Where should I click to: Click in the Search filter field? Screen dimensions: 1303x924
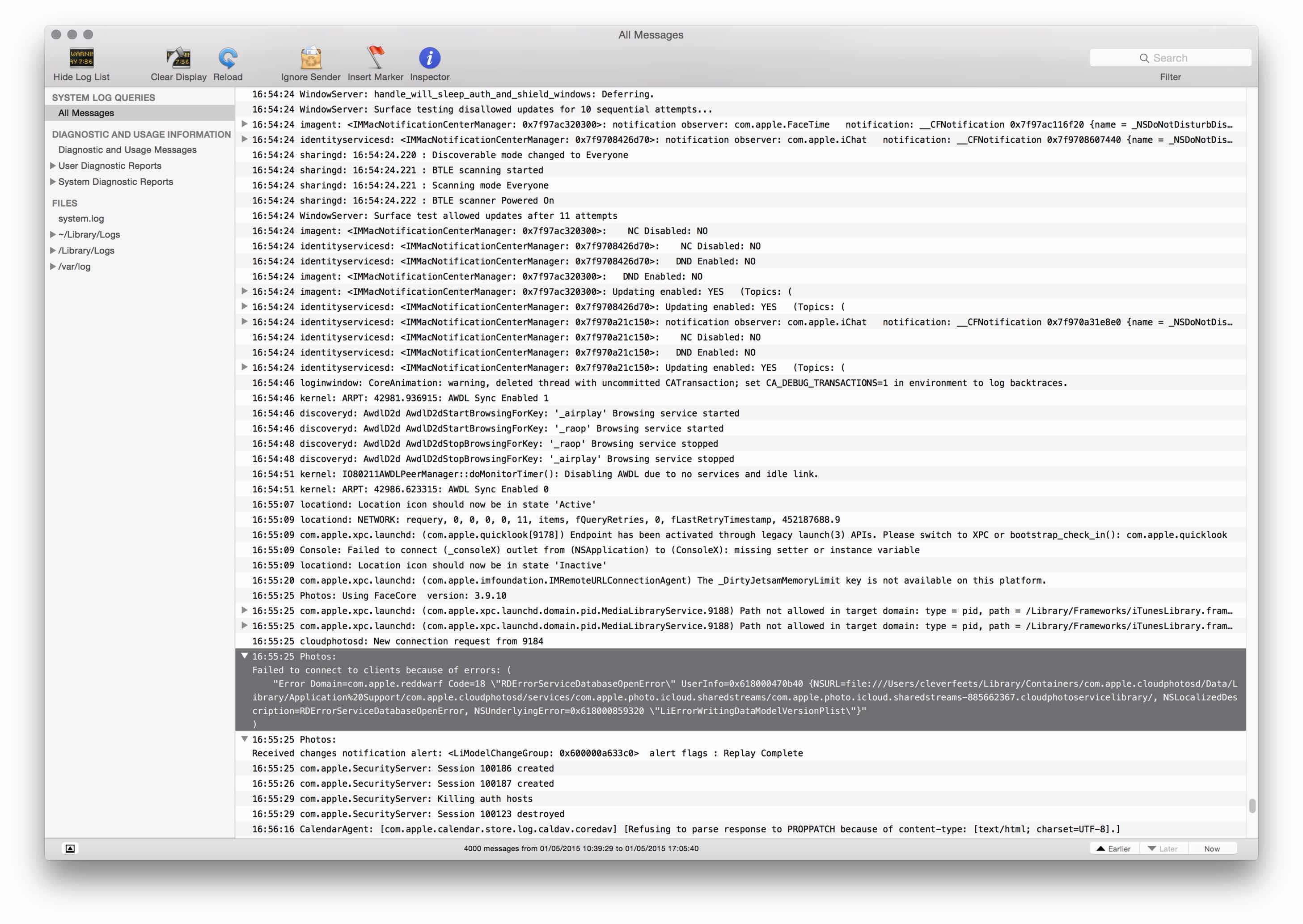(1194, 58)
